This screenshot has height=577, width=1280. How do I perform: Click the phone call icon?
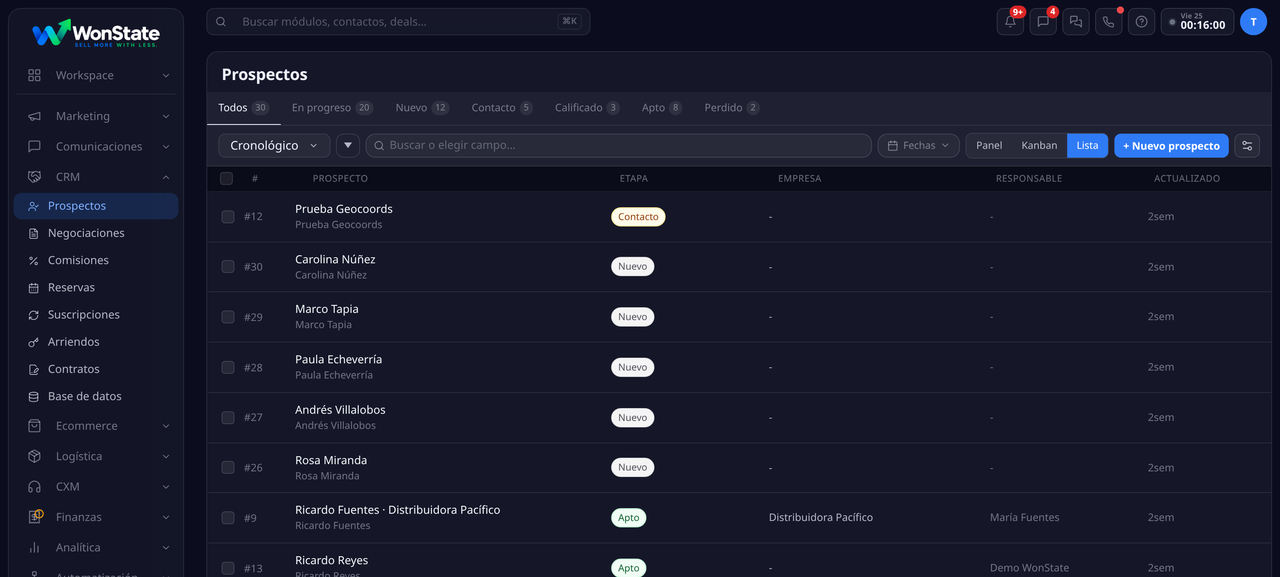coord(1108,22)
